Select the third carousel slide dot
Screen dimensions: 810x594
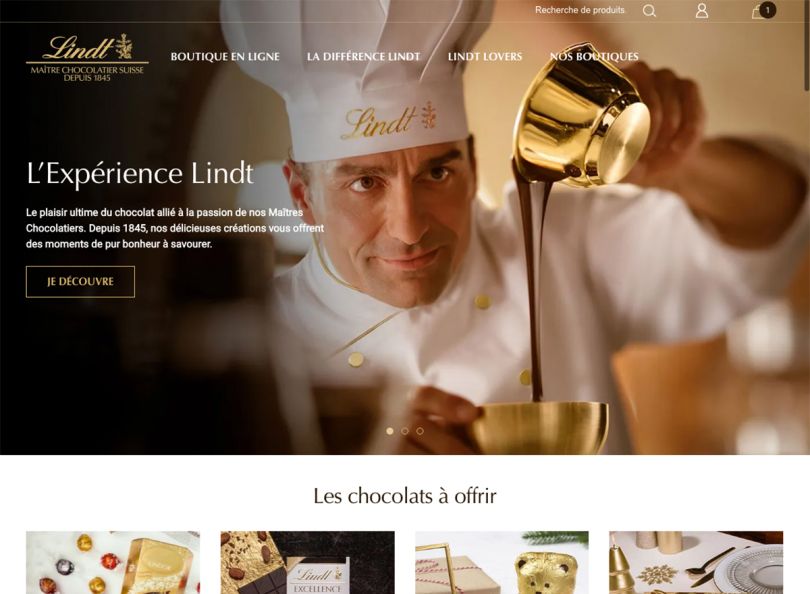click(x=420, y=431)
